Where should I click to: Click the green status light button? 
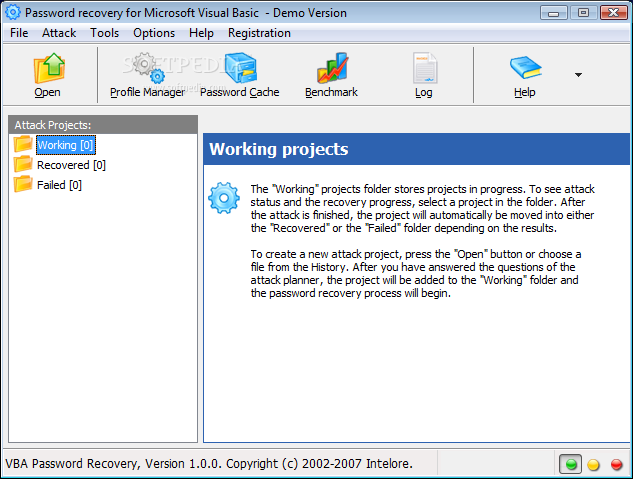tap(570, 464)
